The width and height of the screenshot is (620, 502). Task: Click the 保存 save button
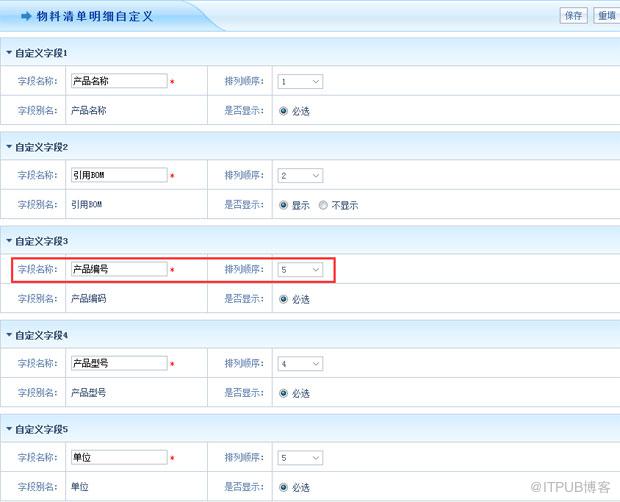[573, 16]
